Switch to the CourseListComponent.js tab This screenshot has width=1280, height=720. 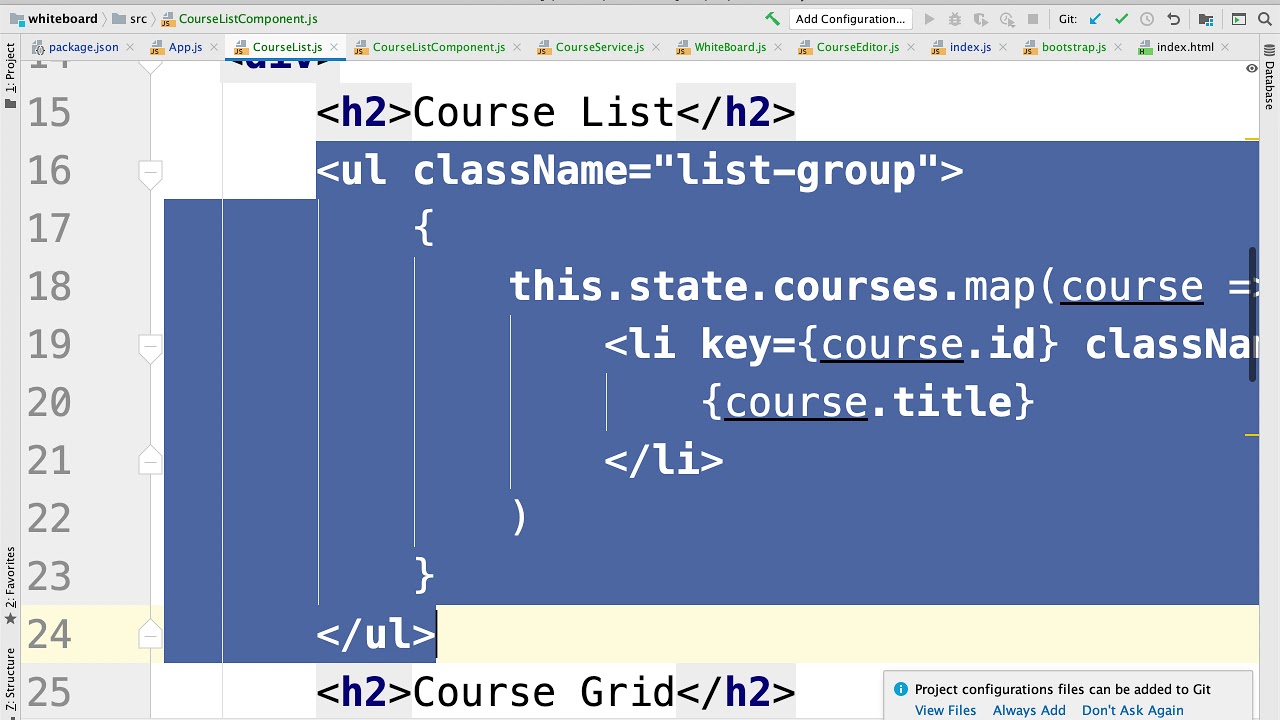[x=438, y=47]
